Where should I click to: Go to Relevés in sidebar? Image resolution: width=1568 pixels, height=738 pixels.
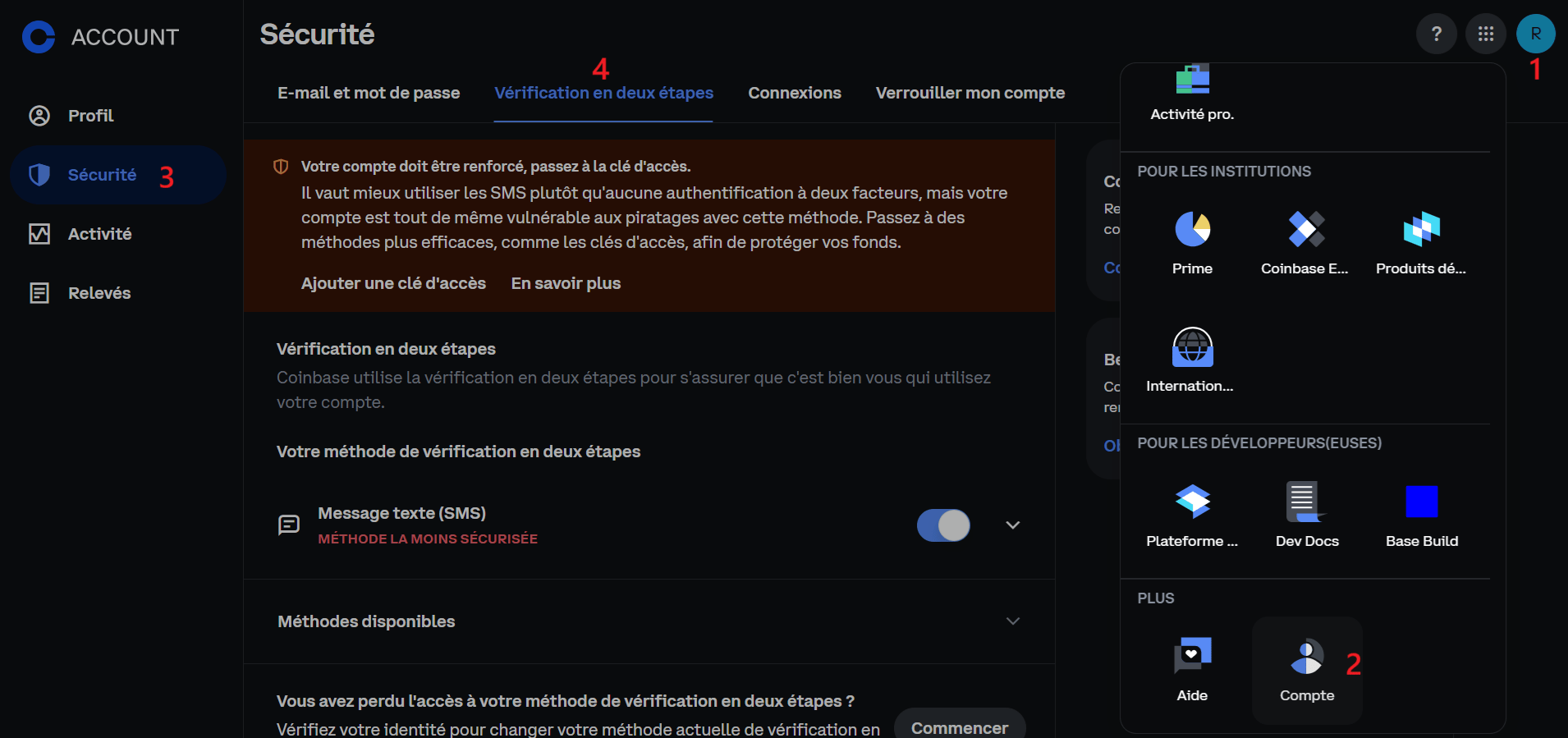[x=118, y=293]
